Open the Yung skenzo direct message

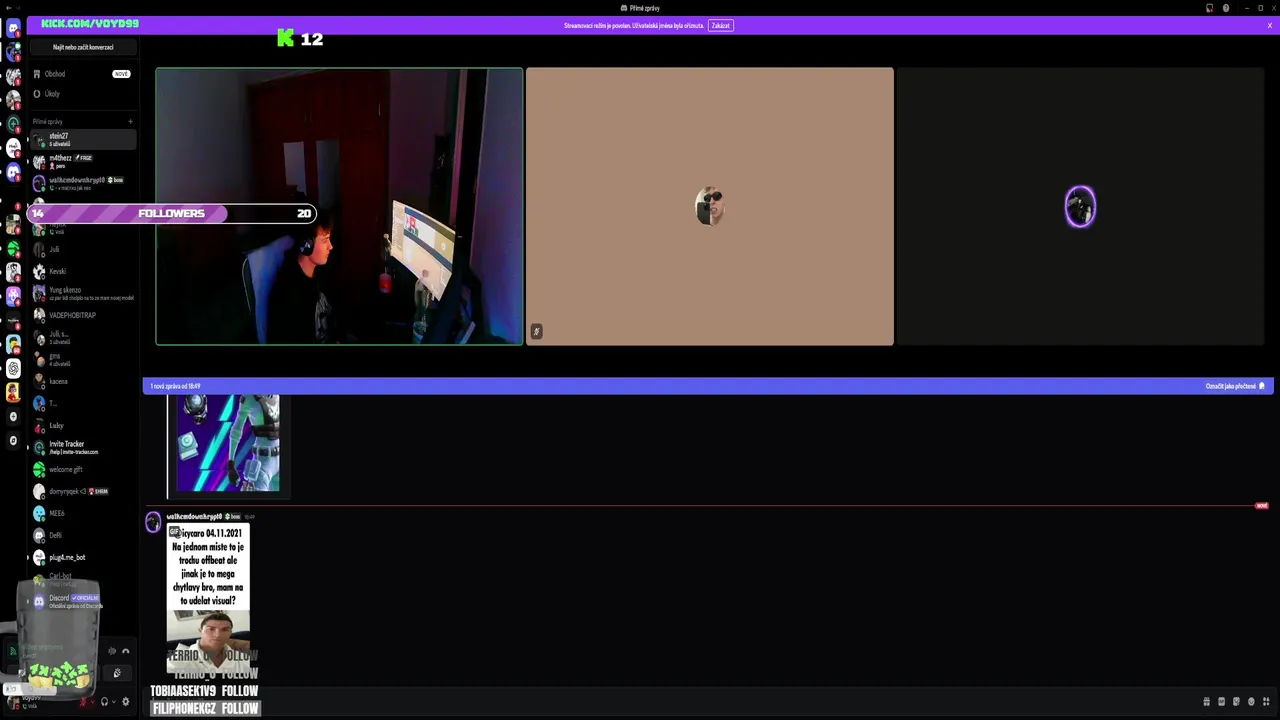[x=84, y=293]
